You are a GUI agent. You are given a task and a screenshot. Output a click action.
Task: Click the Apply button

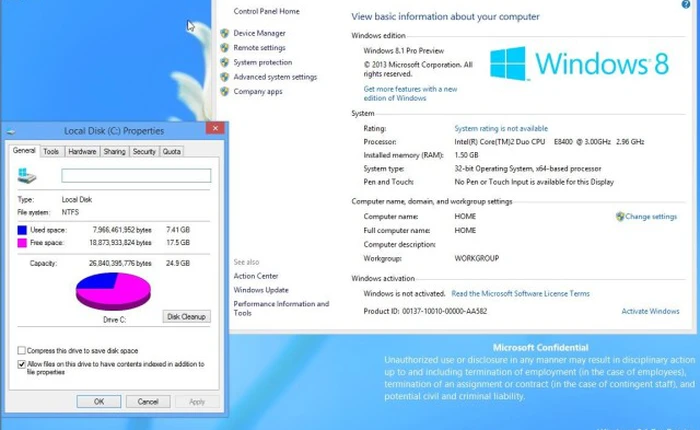click(x=197, y=401)
